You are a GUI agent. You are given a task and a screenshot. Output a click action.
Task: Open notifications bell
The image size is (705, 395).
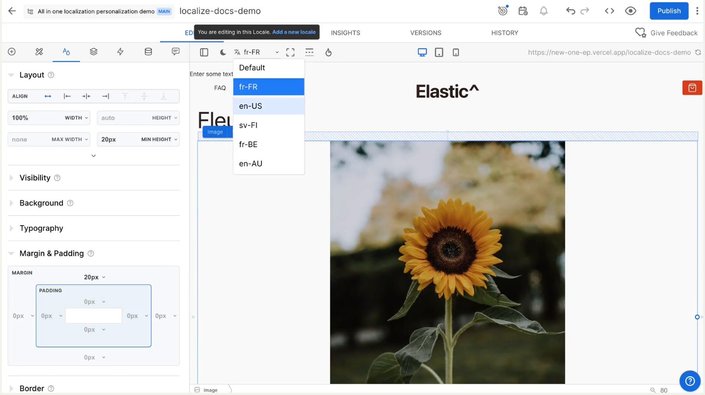click(x=544, y=11)
